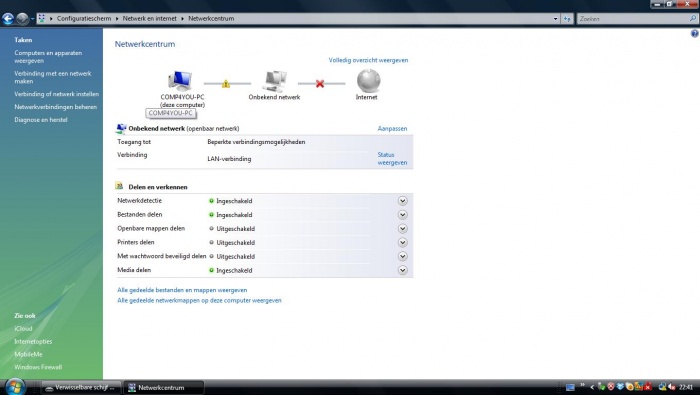Click the network icon in address bar

(42, 18)
